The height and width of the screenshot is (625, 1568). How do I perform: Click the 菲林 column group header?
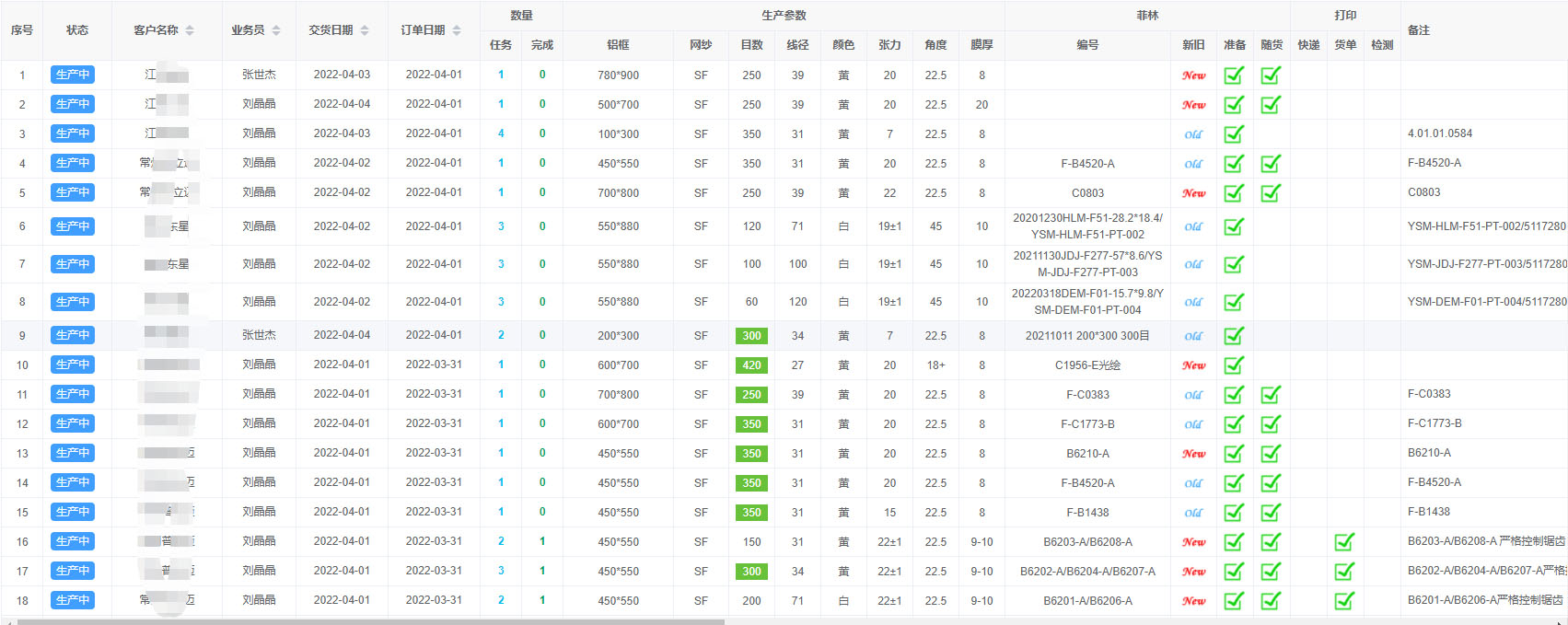(x=1147, y=16)
